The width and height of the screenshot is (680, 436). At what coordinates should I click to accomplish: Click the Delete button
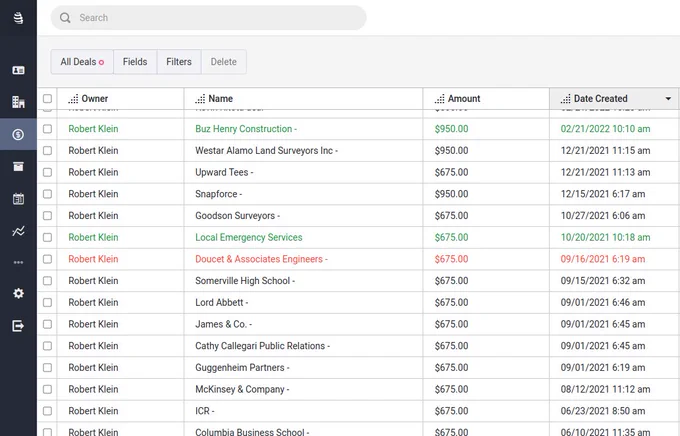[224, 62]
